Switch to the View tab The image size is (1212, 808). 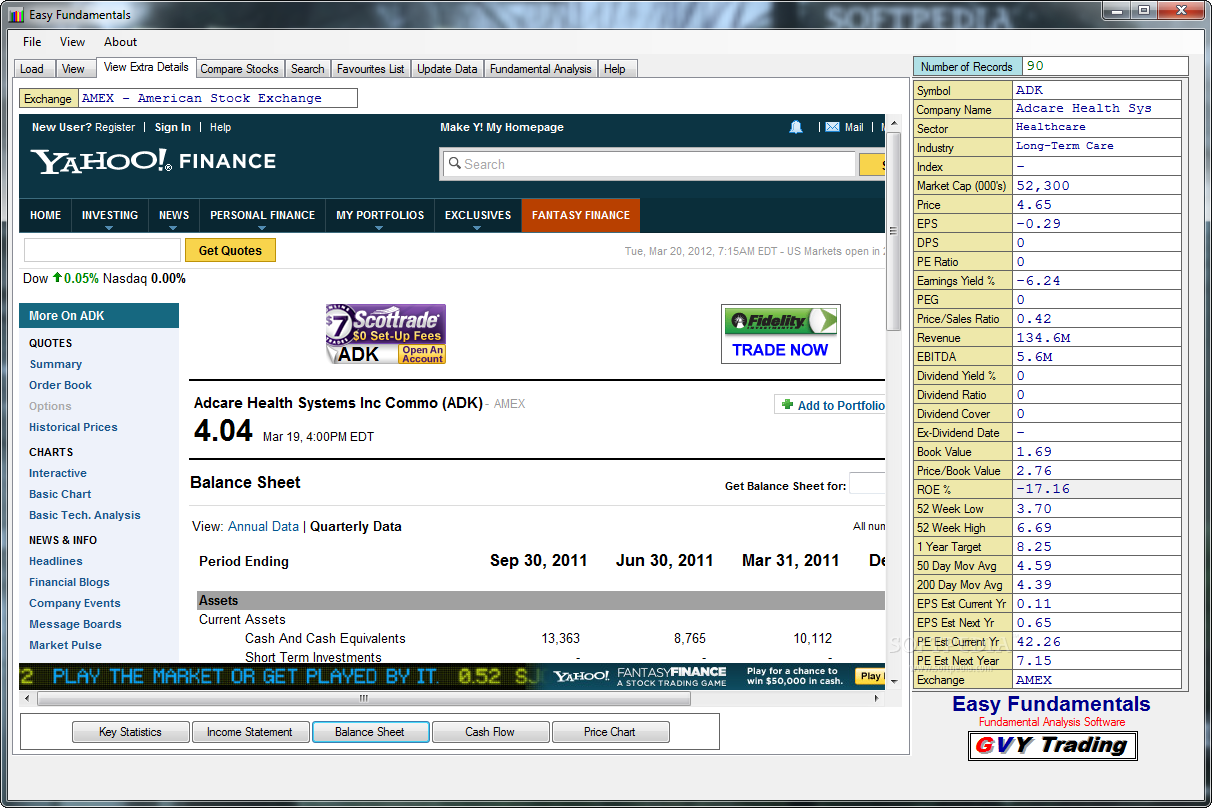click(73, 69)
